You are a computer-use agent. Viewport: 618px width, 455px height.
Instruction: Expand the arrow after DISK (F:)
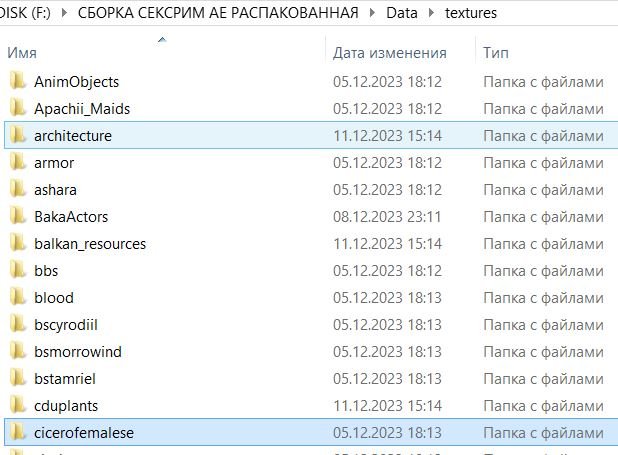(64, 14)
